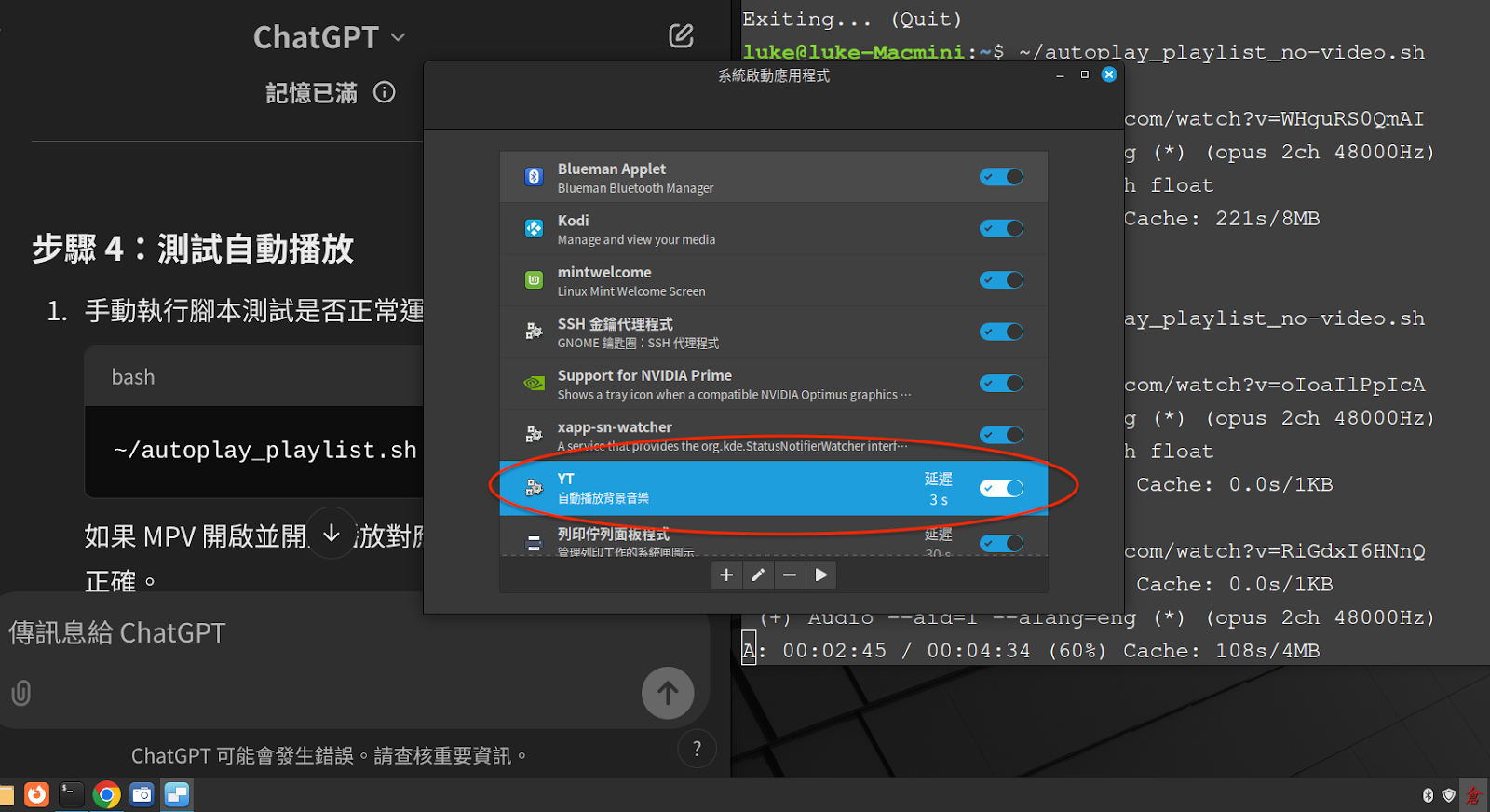Click the scroll-to-bottom arrow in ChatGPT
1490x812 pixels.
(332, 534)
